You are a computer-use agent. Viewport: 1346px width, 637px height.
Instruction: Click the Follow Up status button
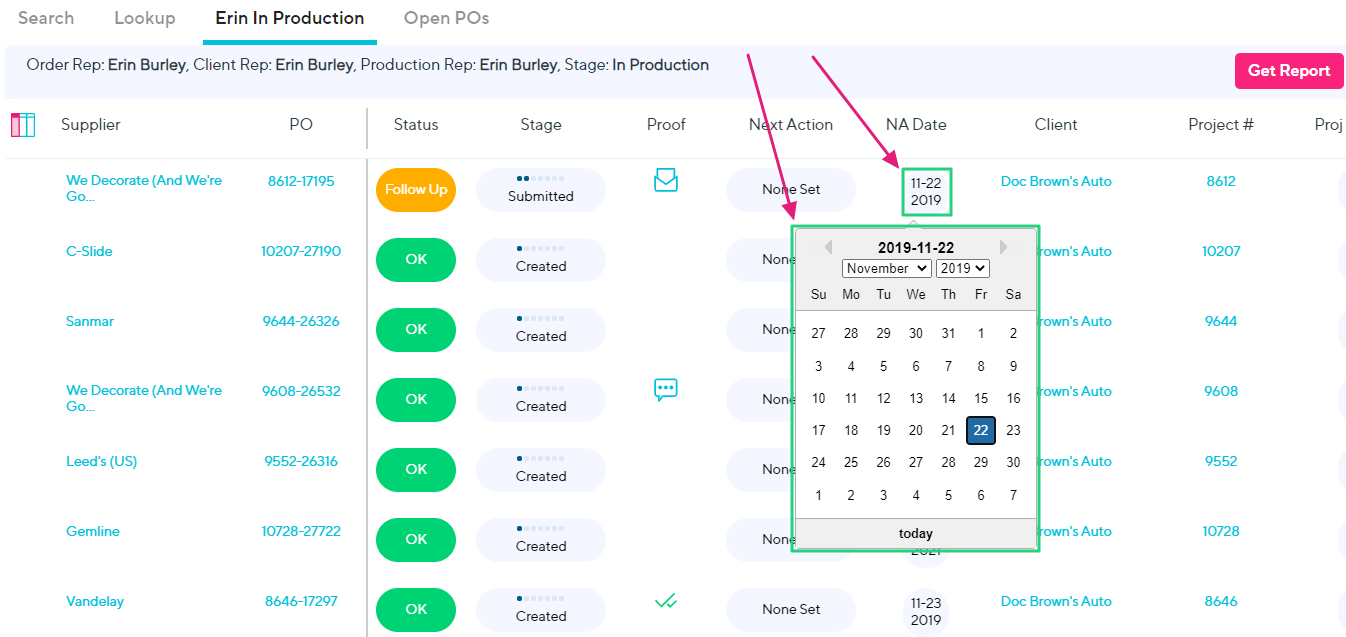416,190
